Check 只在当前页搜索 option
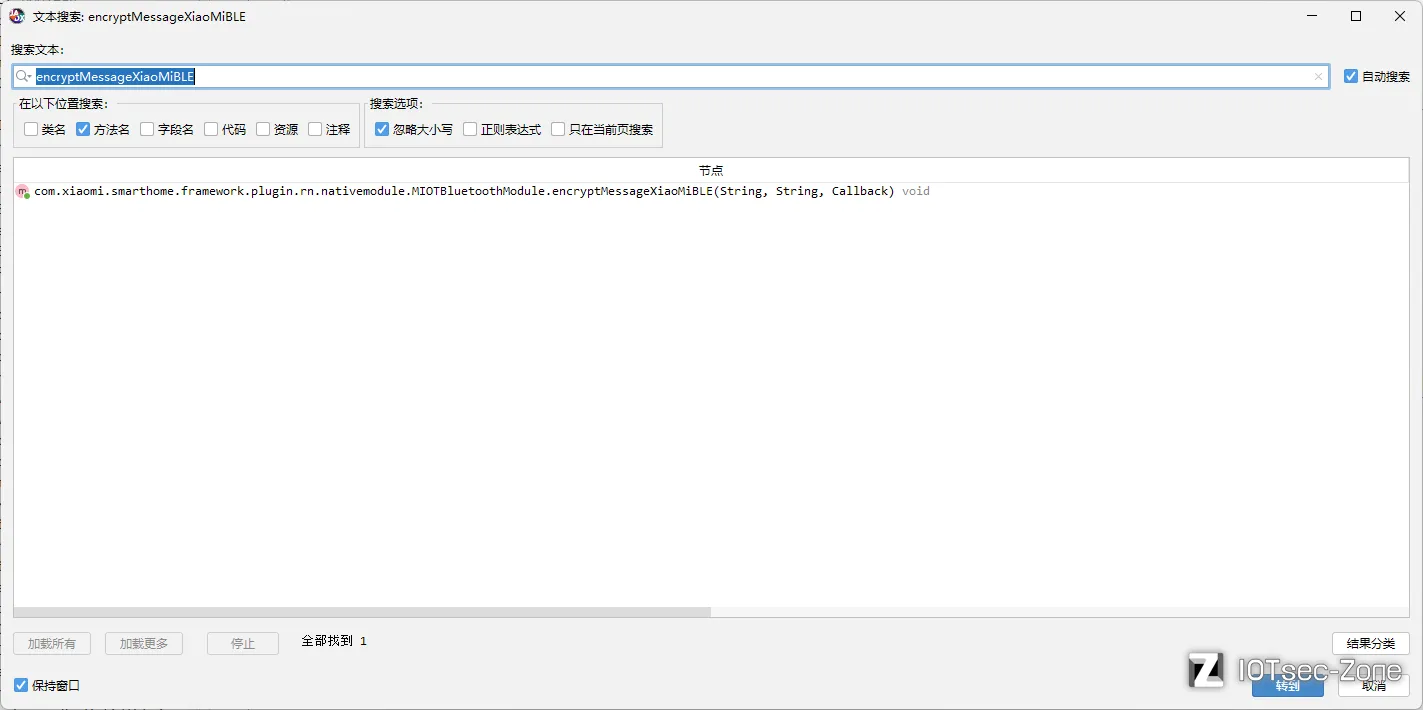Image resolution: width=1423 pixels, height=710 pixels. (x=558, y=129)
